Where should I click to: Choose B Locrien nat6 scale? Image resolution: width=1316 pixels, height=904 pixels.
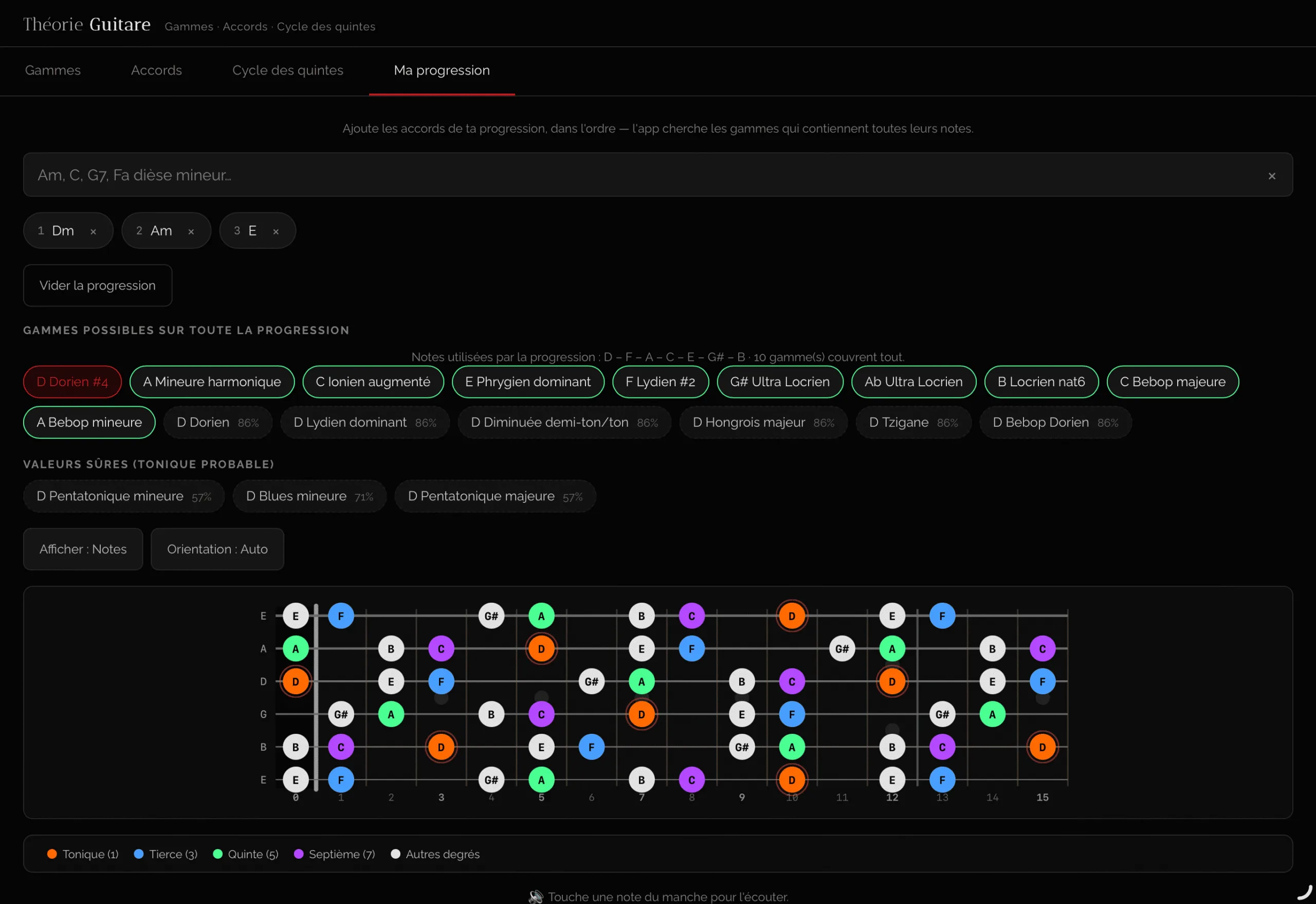point(1041,382)
